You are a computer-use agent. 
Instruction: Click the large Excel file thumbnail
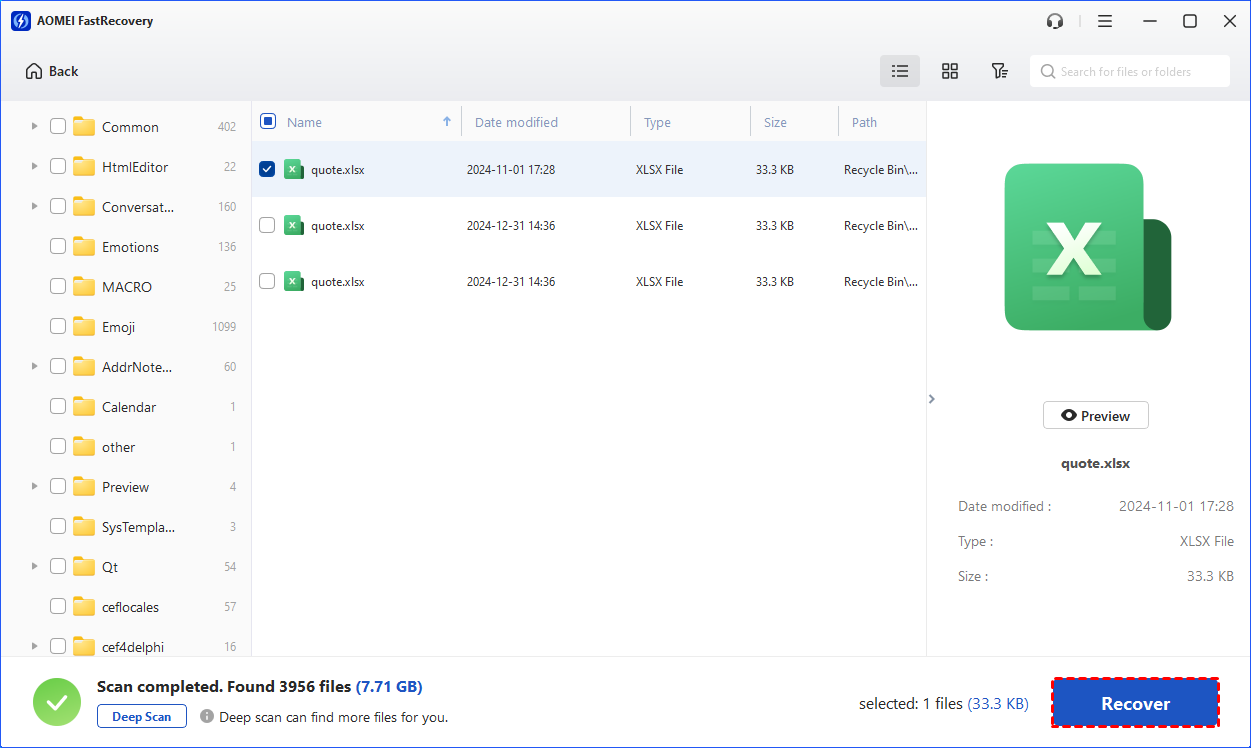[1087, 247]
